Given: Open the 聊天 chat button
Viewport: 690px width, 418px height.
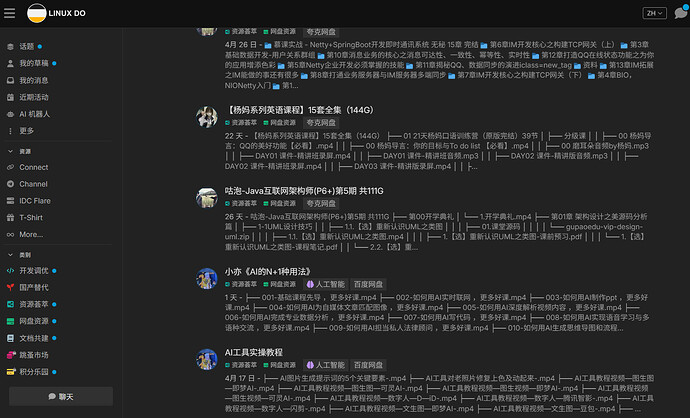Looking at the screenshot, I should pos(61,396).
